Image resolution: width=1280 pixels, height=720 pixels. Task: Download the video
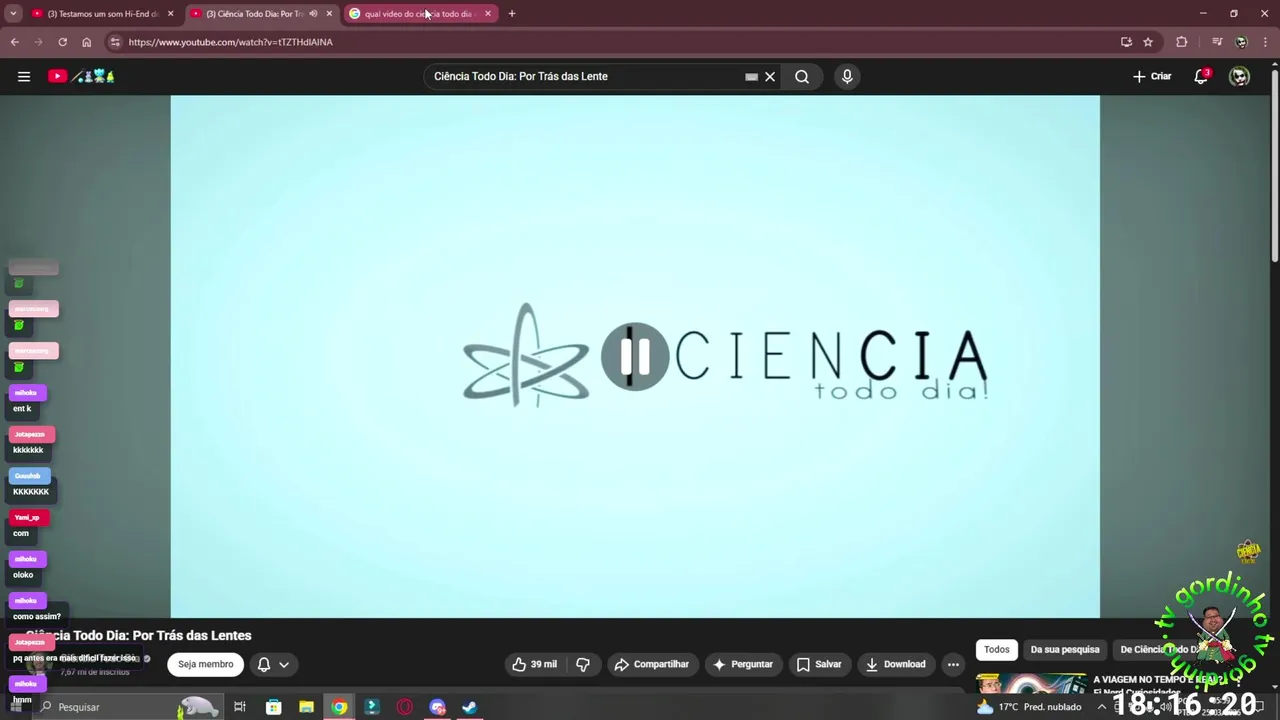(895, 664)
